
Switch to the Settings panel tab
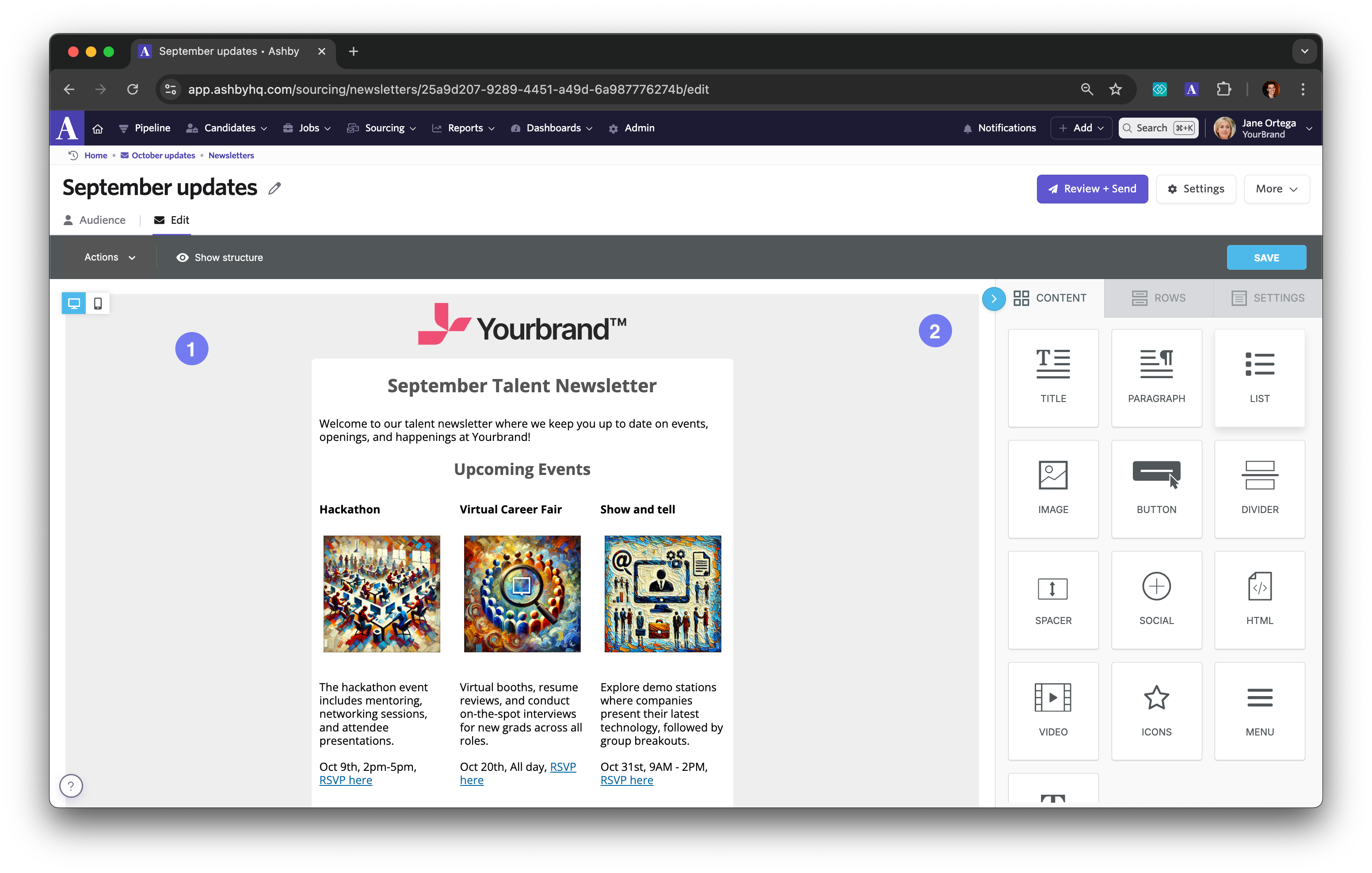click(1268, 298)
